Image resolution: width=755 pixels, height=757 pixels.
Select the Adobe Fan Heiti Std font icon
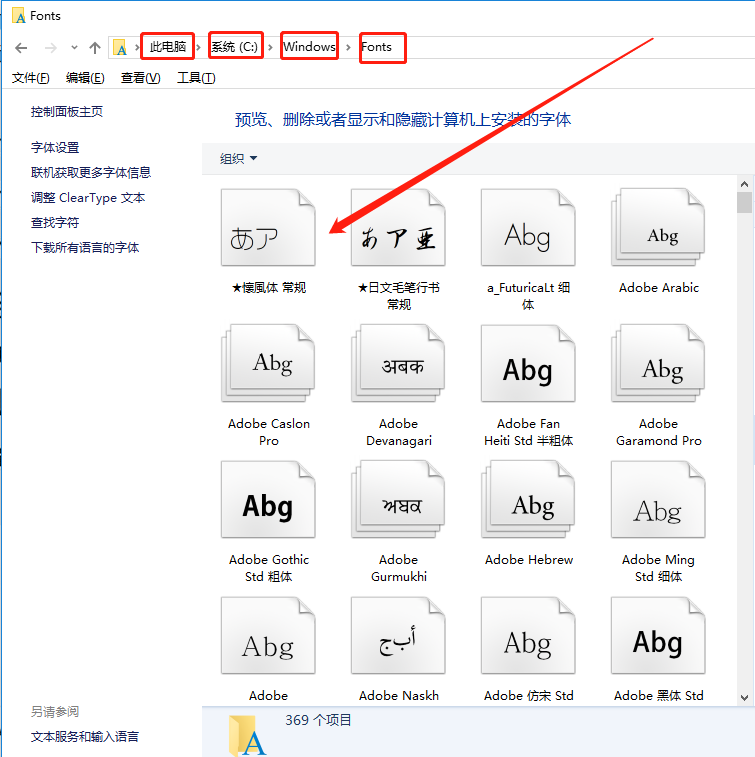click(x=528, y=363)
